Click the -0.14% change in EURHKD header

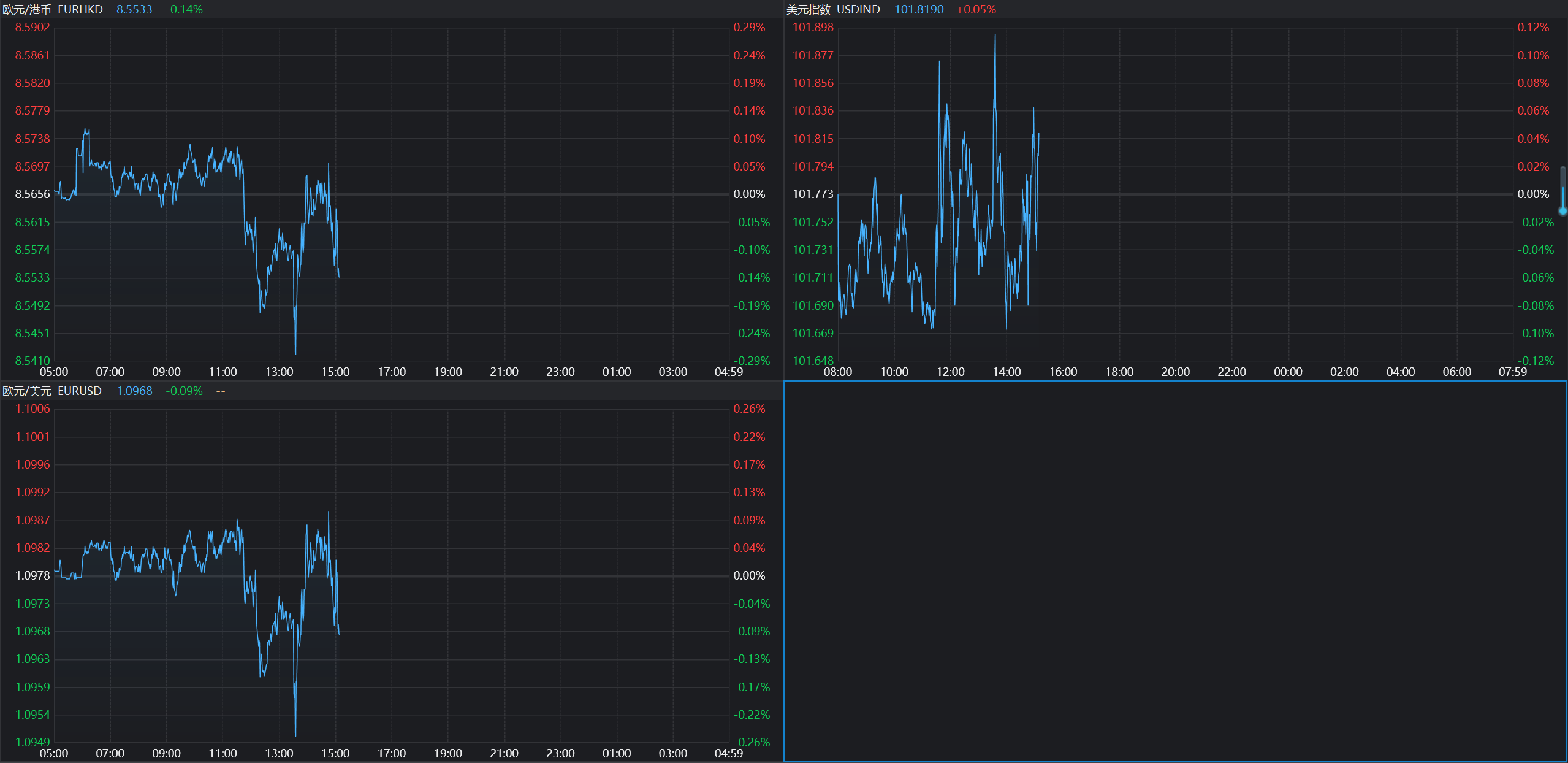(184, 10)
